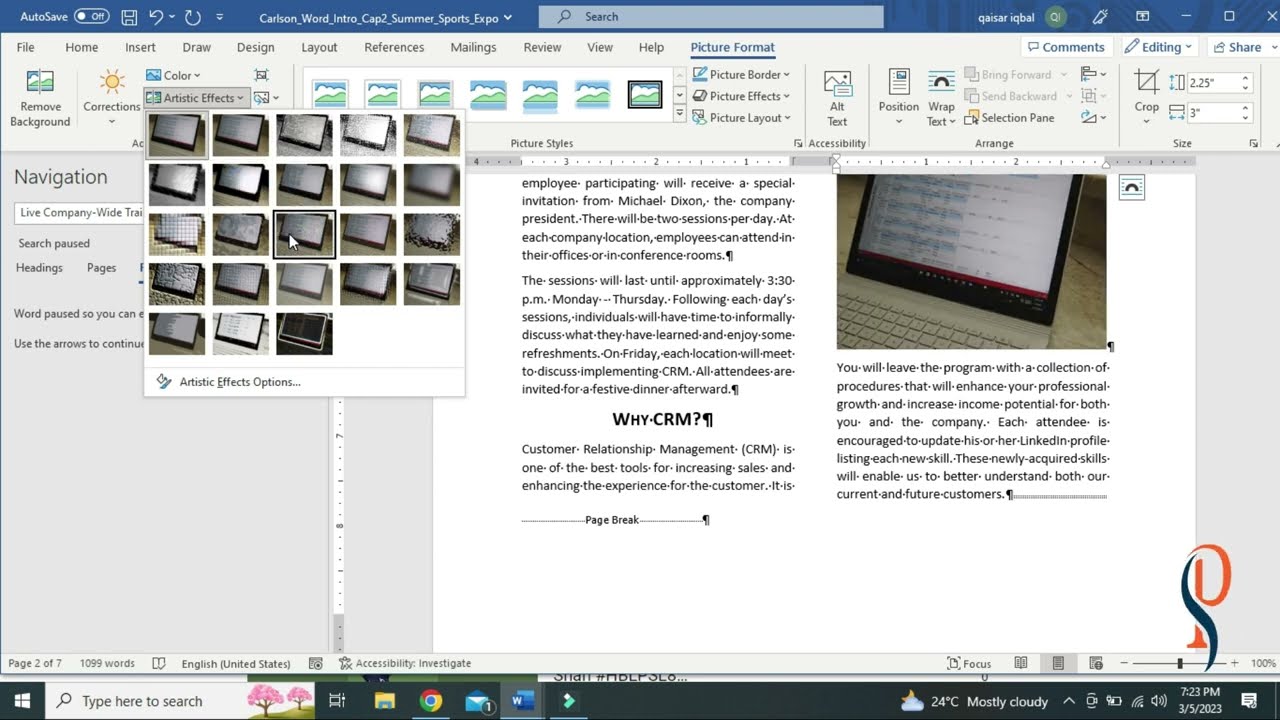Open the Picture Layout dropdown
The image size is (1280, 720).
pyautogui.click(x=741, y=118)
